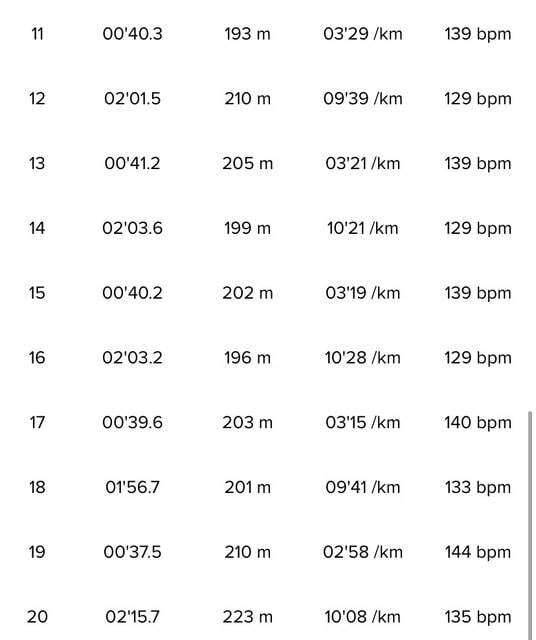The height and width of the screenshot is (640, 536).
Task: Click lap 18 row number
Action: pos(37,487)
